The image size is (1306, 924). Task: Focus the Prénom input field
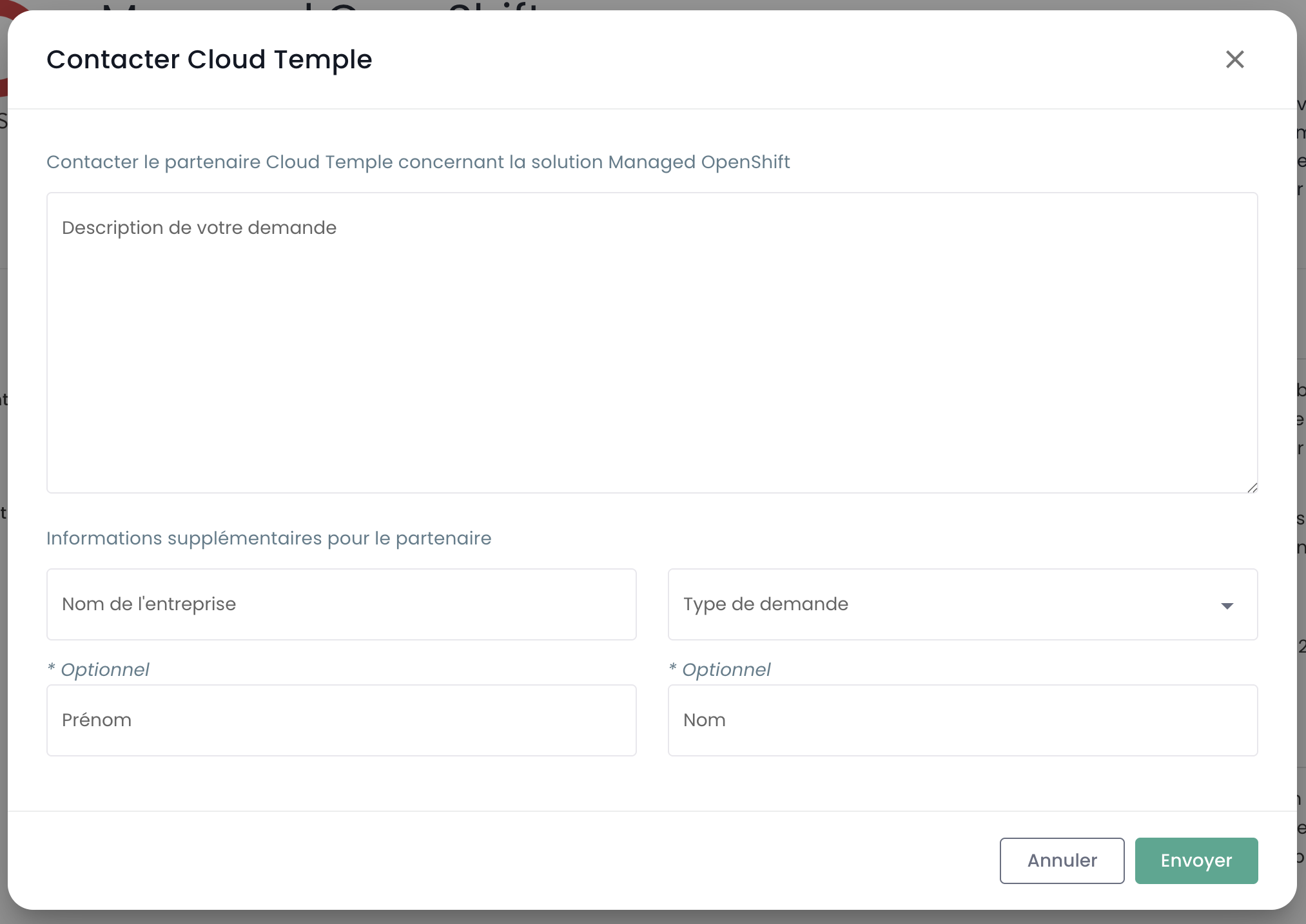pyautogui.click(x=342, y=720)
